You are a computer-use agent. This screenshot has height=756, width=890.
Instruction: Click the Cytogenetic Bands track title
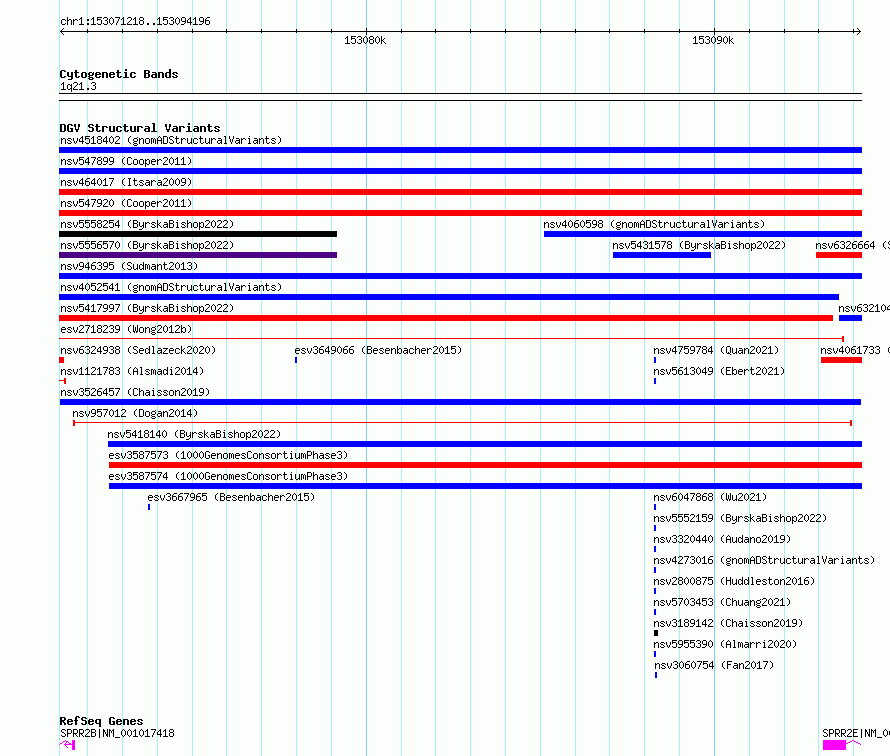119,74
